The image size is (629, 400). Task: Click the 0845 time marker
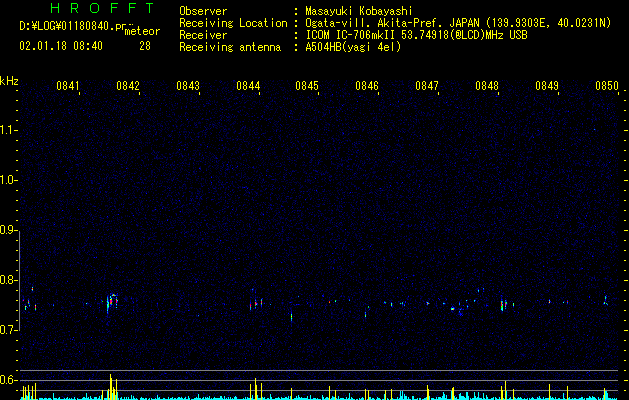(x=307, y=86)
